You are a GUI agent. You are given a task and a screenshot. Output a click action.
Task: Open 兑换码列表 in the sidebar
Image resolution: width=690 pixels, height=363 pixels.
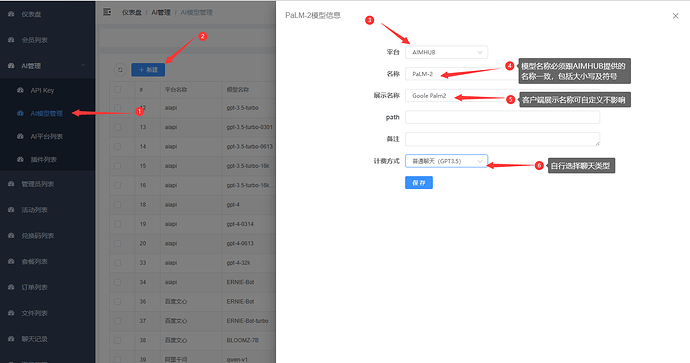tap(37, 236)
